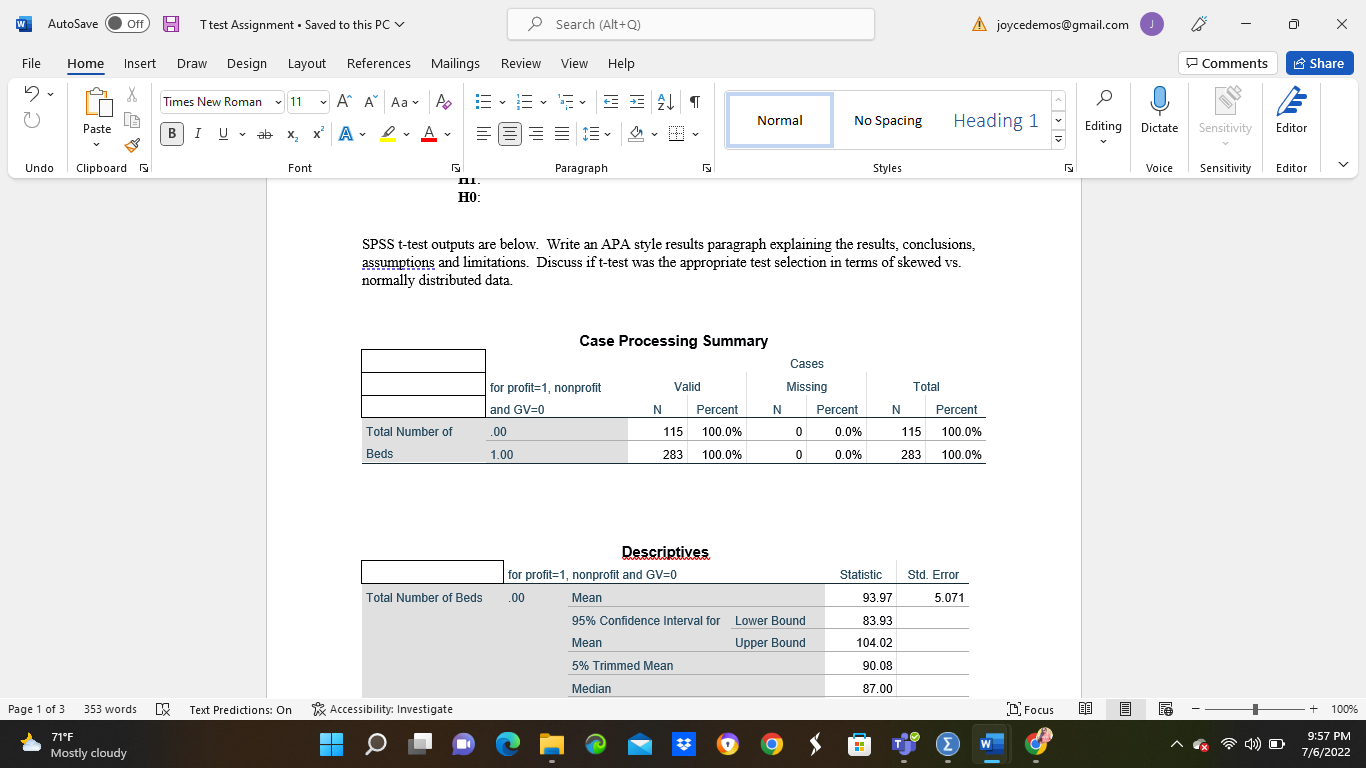Clear all formatting with eraser A icon
The image size is (1366, 768).
coord(445,102)
